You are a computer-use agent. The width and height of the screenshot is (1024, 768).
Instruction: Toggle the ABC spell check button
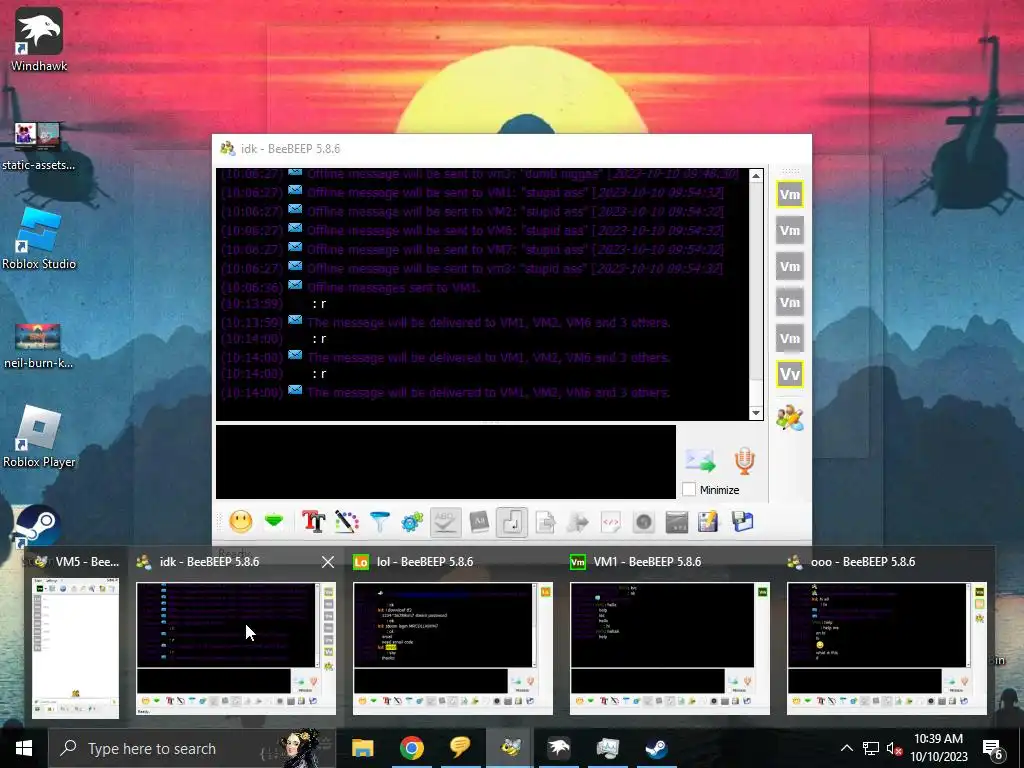coord(445,522)
